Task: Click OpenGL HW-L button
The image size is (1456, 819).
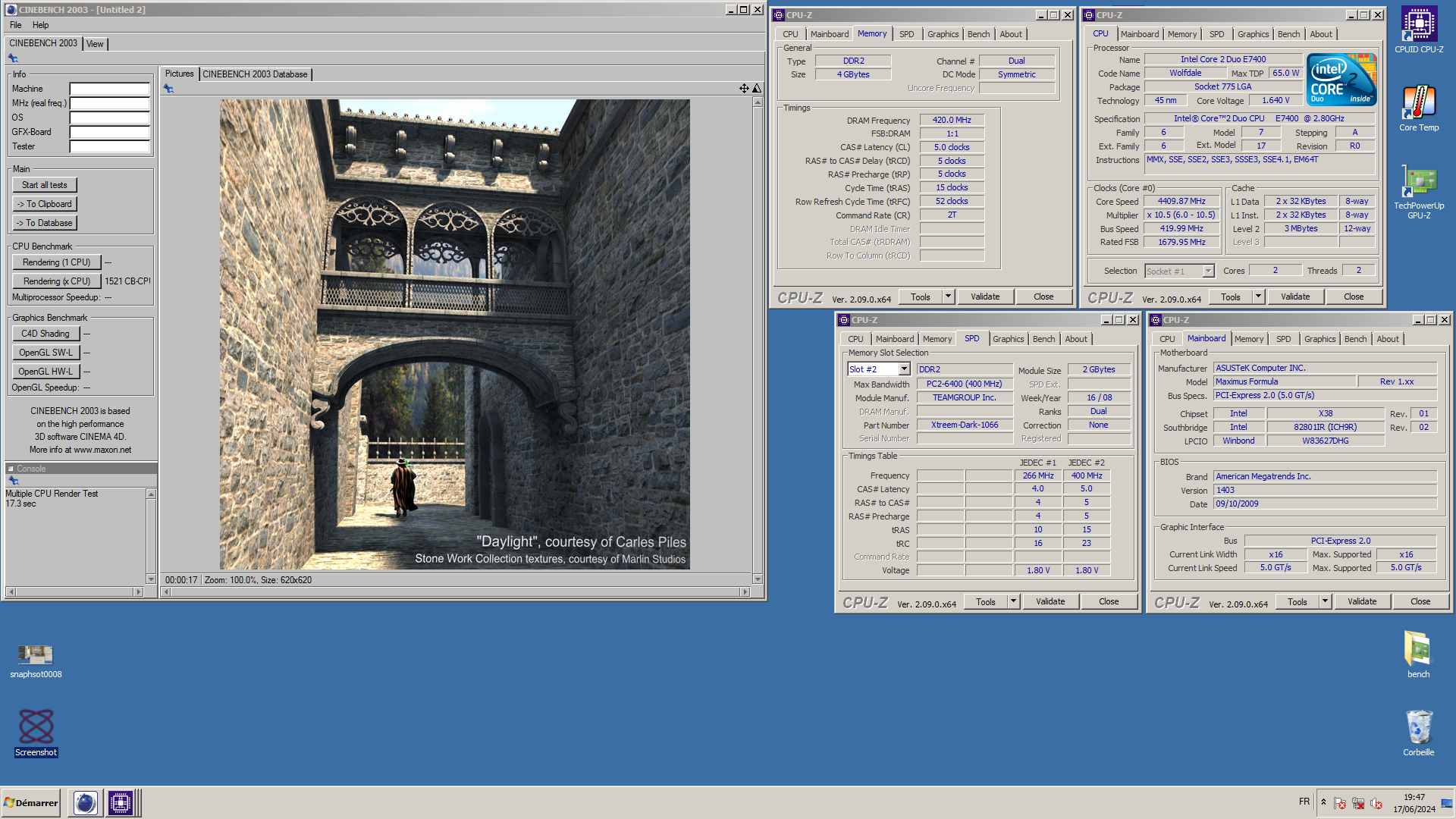Action: [45, 372]
